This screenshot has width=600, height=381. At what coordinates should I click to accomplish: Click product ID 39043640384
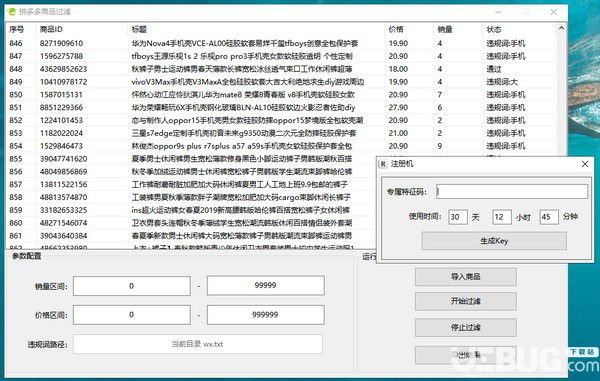(64, 236)
